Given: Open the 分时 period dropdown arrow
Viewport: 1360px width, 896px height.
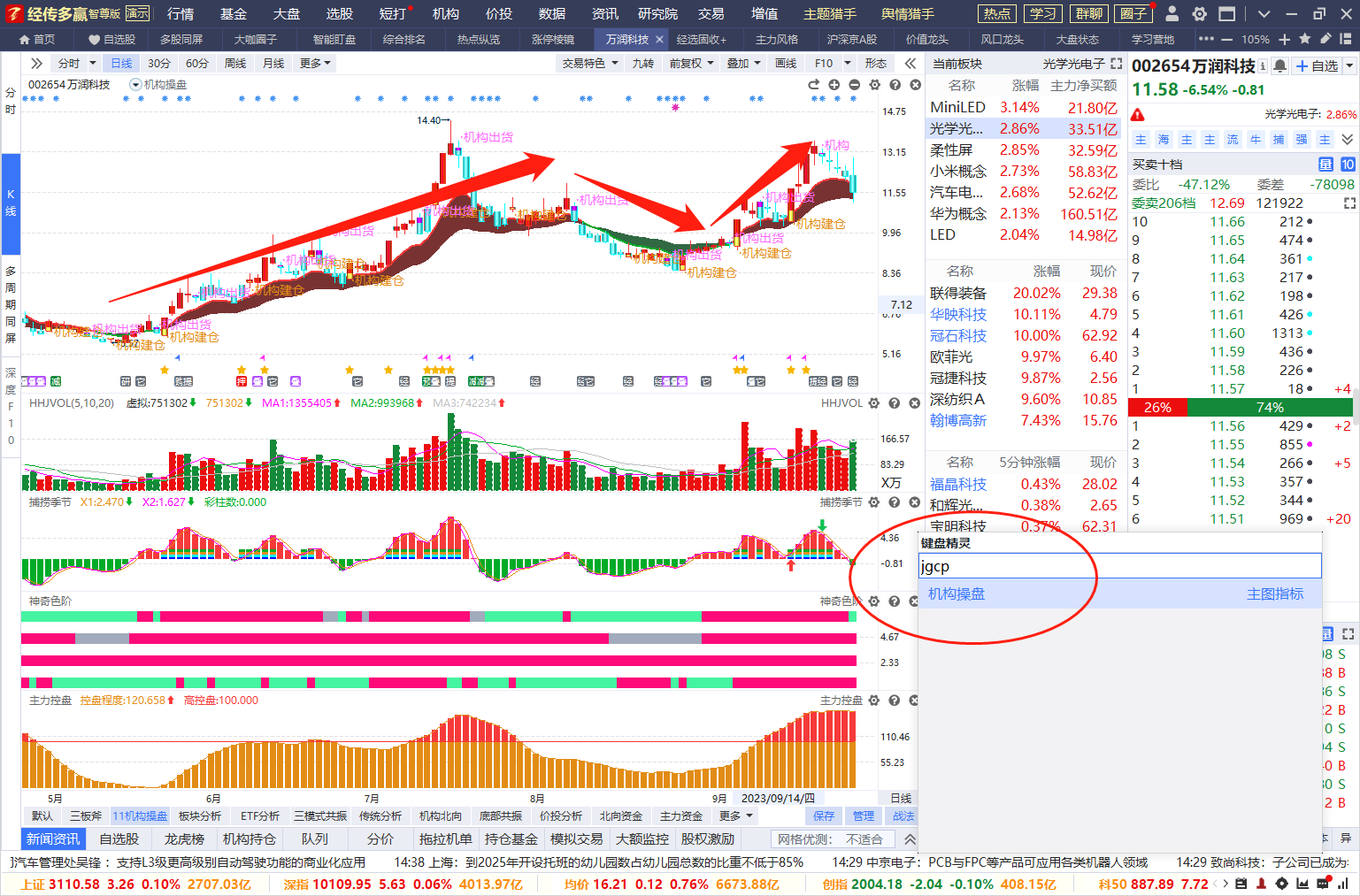Looking at the screenshot, I should click(93, 64).
